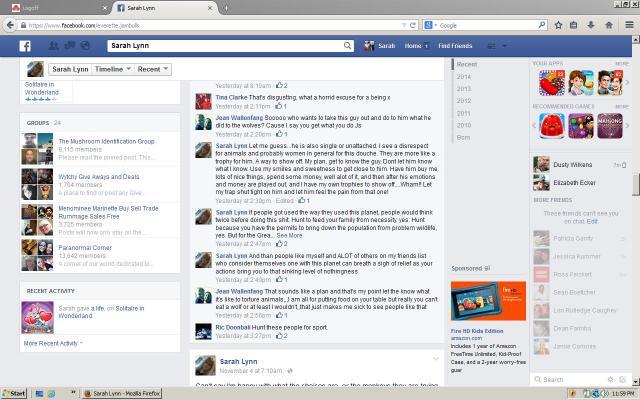
Task: Open new tab plus button
Action: pyautogui.click(x=226, y=8)
